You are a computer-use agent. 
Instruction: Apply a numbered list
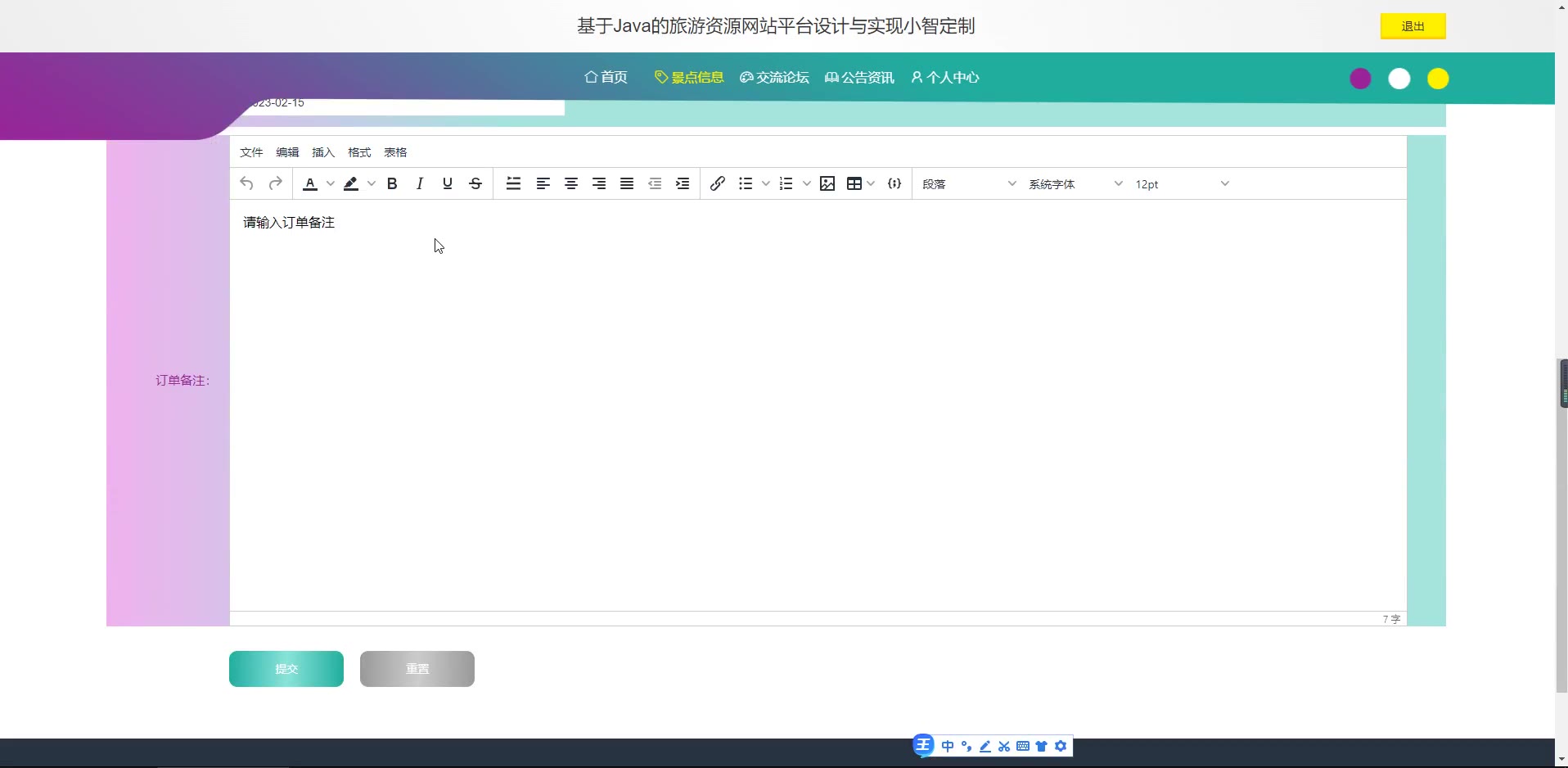click(x=786, y=183)
